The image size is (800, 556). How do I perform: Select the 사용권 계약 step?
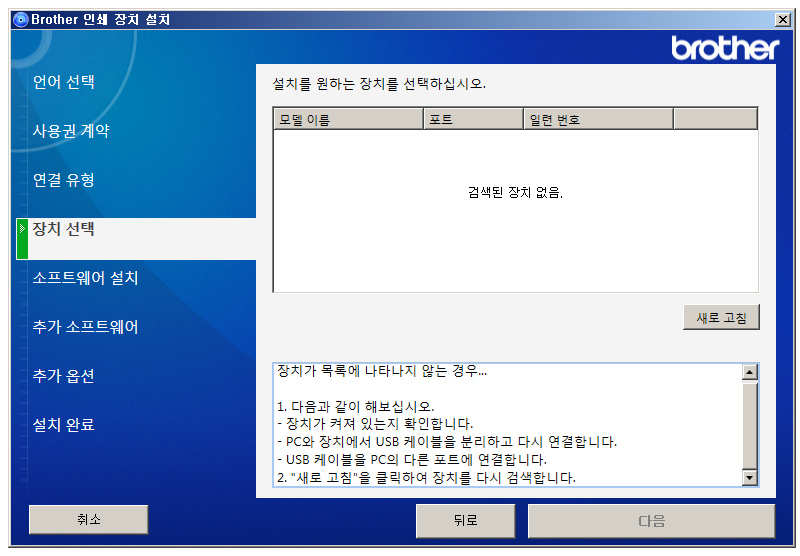(x=71, y=131)
